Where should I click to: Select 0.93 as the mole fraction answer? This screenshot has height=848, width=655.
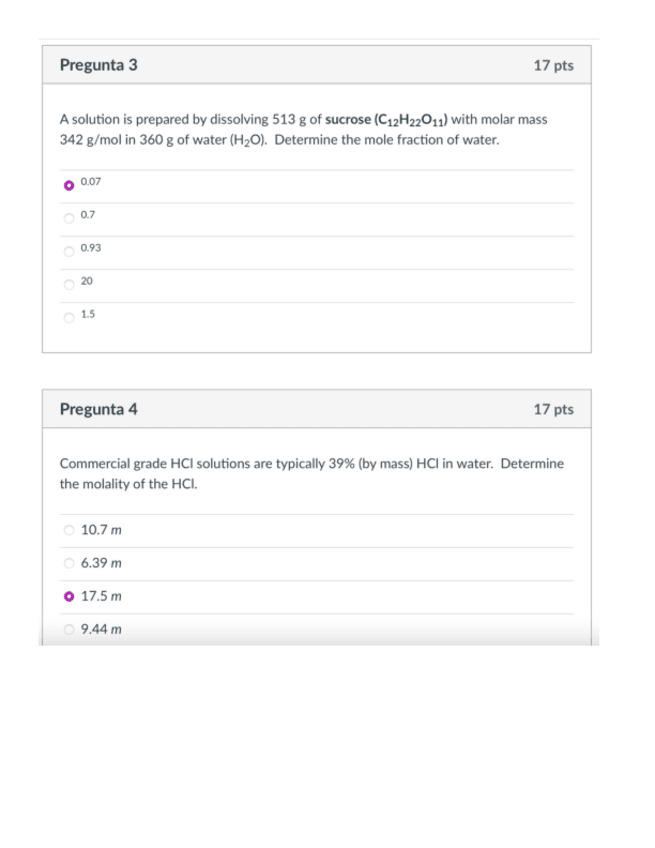tap(68, 250)
